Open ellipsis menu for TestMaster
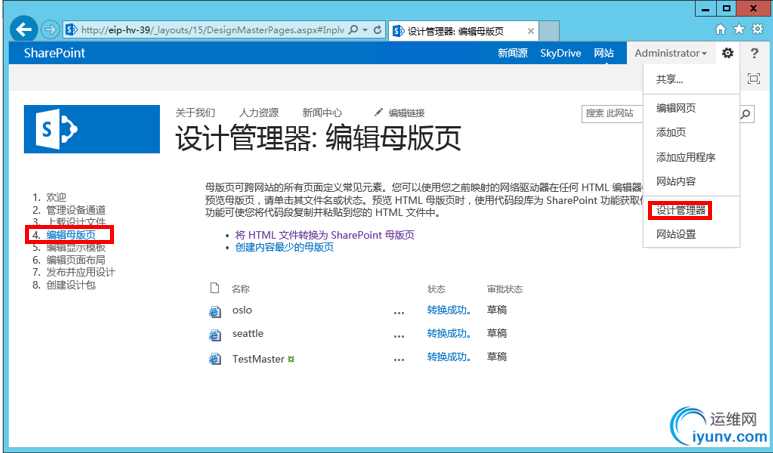Image resolution: width=773 pixels, height=453 pixels. tap(399, 360)
